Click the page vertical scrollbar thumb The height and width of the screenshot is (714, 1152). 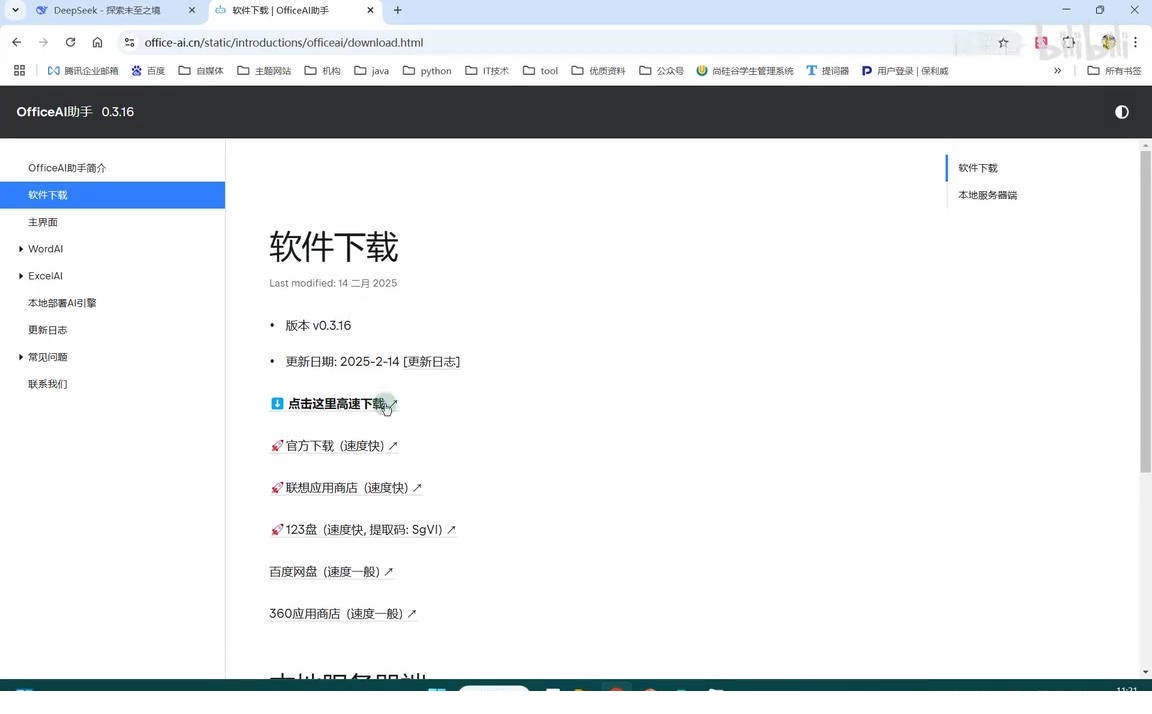click(x=1145, y=312)
